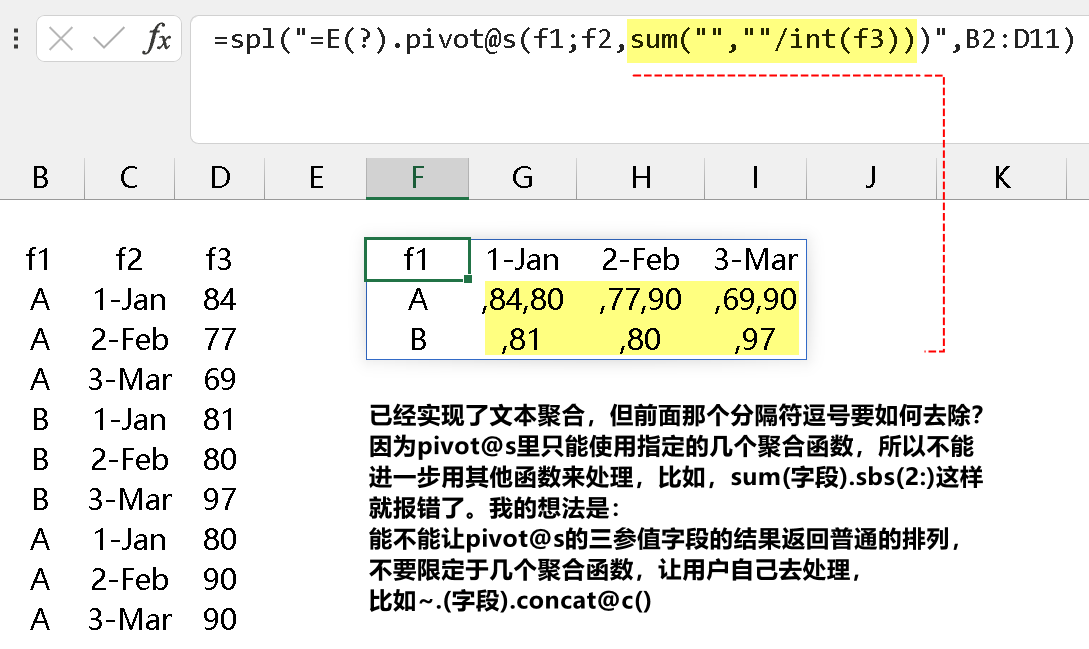The image size is (1089, 649).
Task: Click the f3 header cell in column D
Action: click(218, 260)
